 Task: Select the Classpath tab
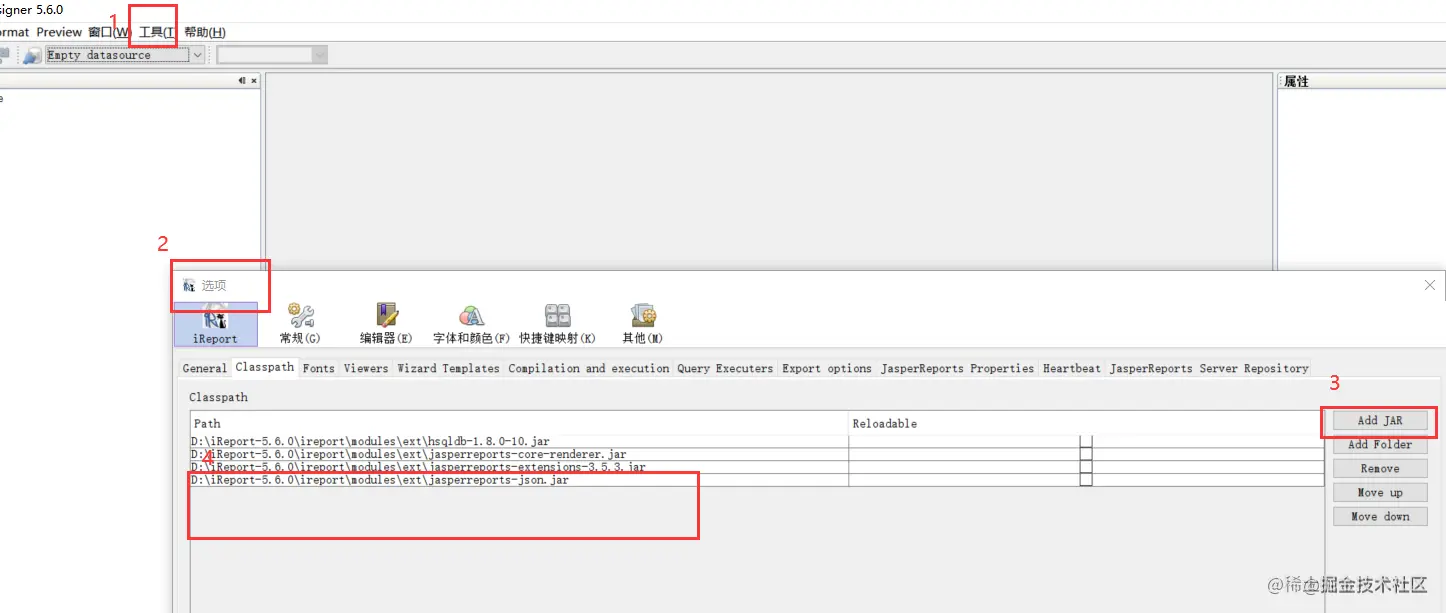pyautogui.click(x=265, y=368)
